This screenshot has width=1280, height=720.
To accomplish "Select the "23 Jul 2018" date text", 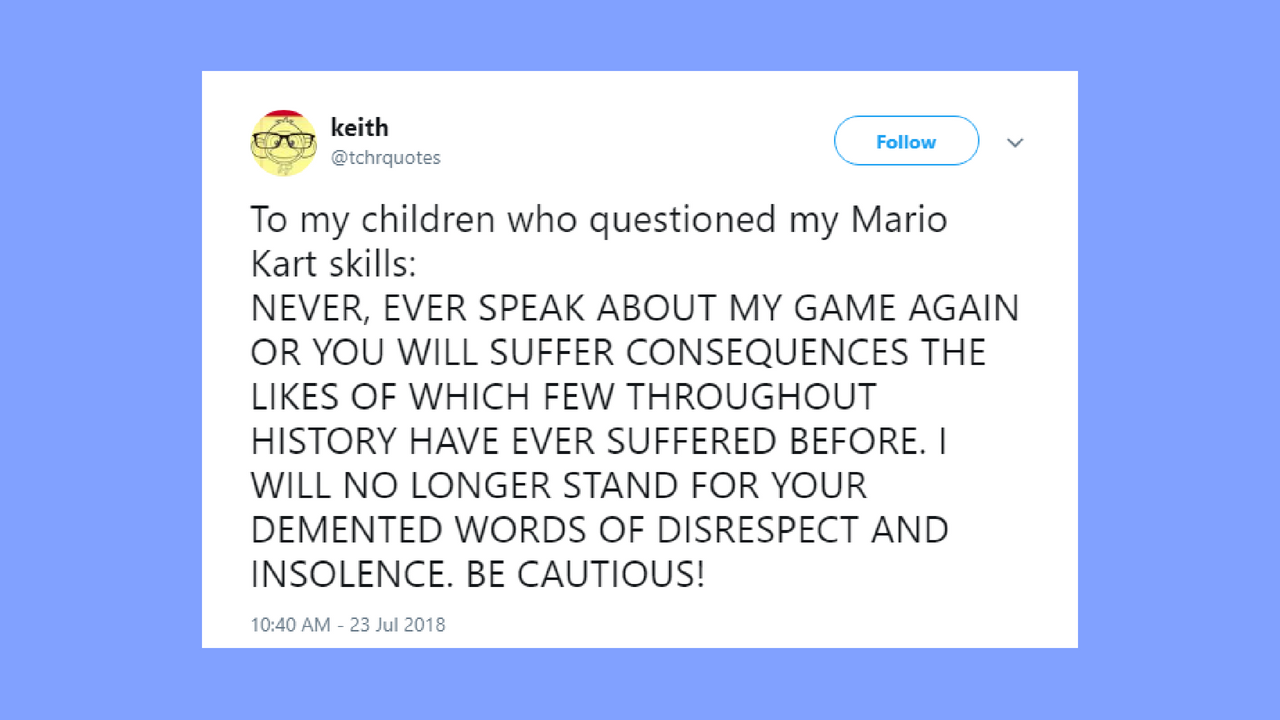I will (397, 625).
